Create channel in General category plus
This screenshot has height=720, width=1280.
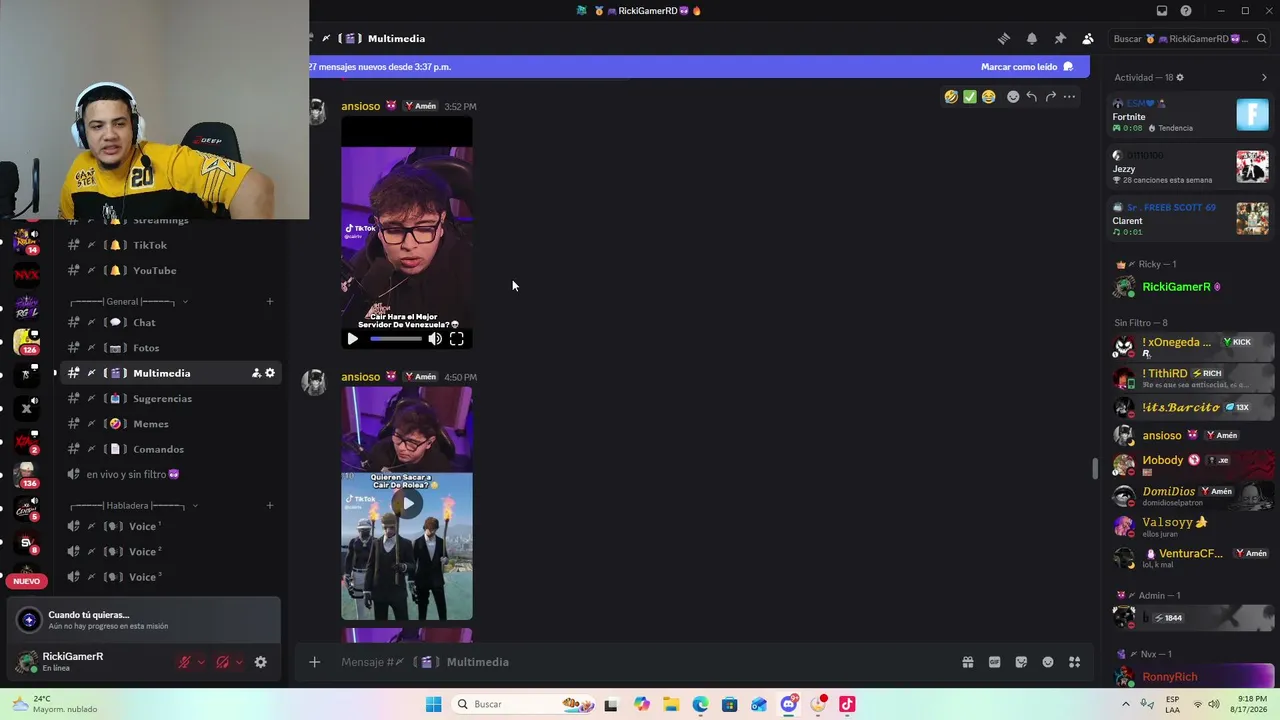tap(270, 302)
